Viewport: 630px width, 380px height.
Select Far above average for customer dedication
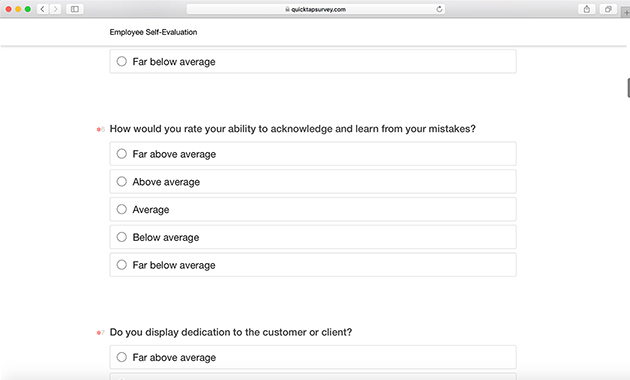[313, 357]
